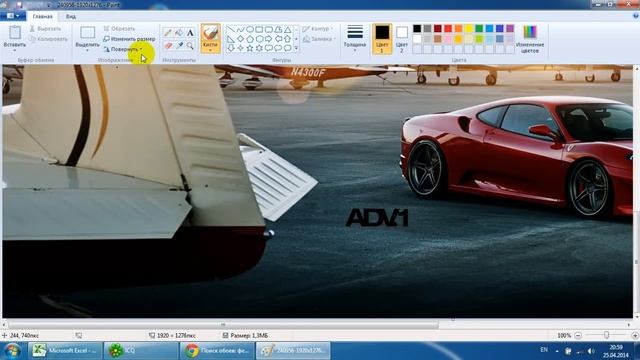Click the zoom level slider
This screenshot has width=640, height=360.
[607, 335]
